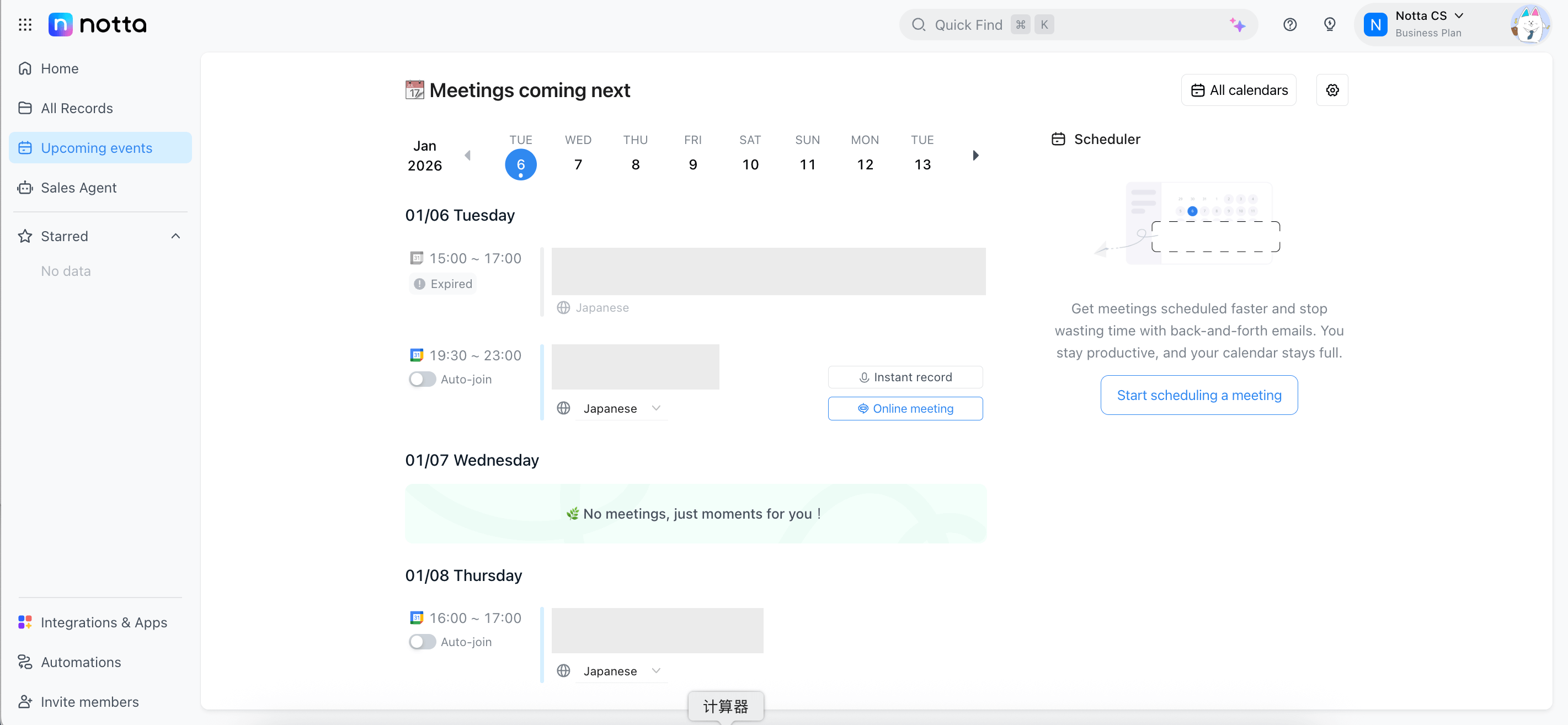The width and height of the screenshot is (1568, 725).
Task: Select Upcoming events in the sidebar
Action: pyautogui.click(x=100, y=148)
